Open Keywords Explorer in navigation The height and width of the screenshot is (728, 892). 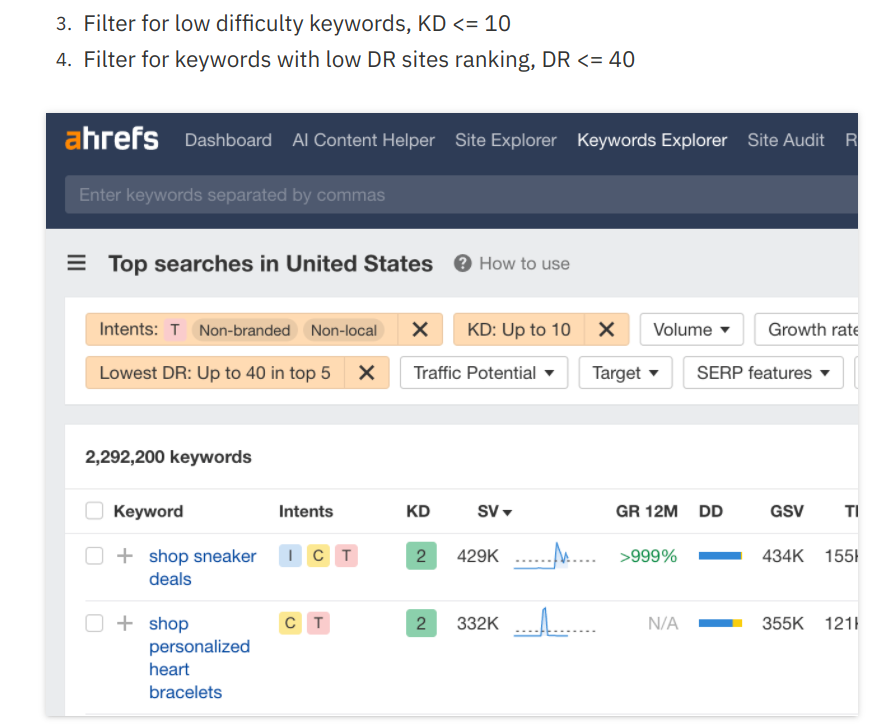[x=652, y=140]
